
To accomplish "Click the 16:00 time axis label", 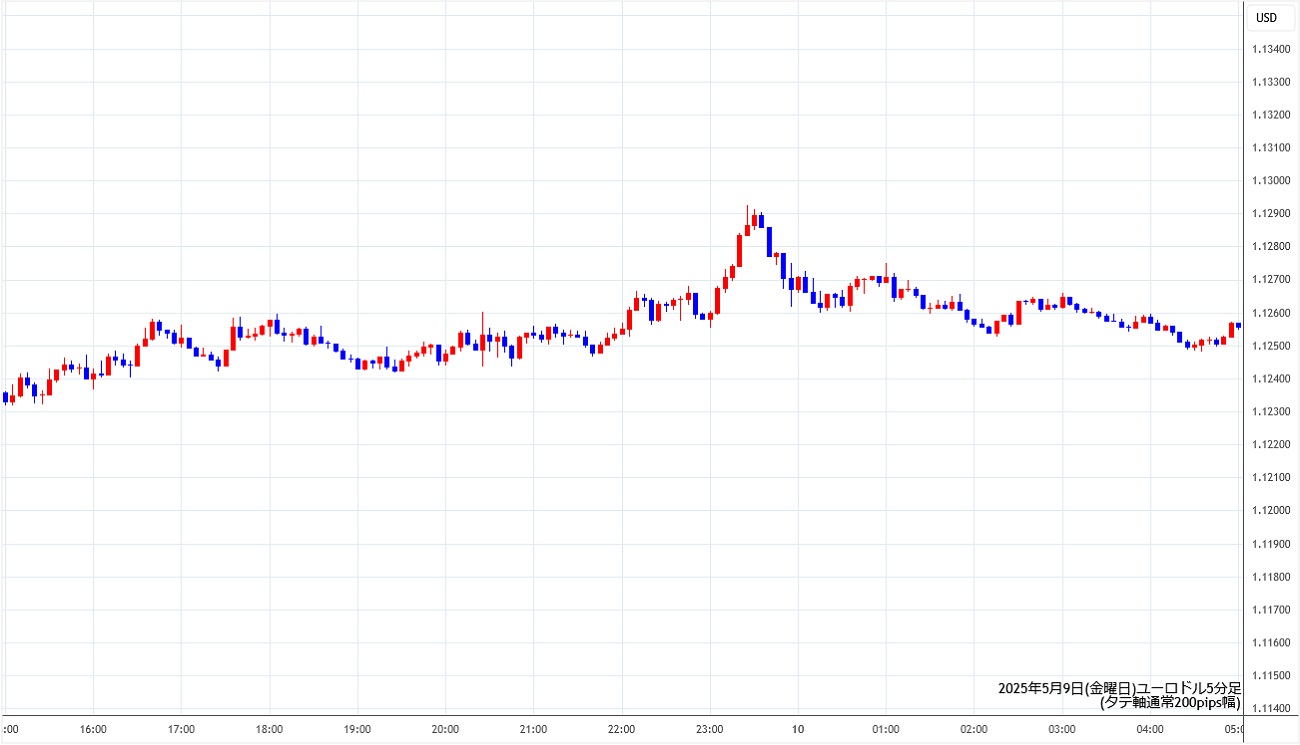I will [93, 730].
